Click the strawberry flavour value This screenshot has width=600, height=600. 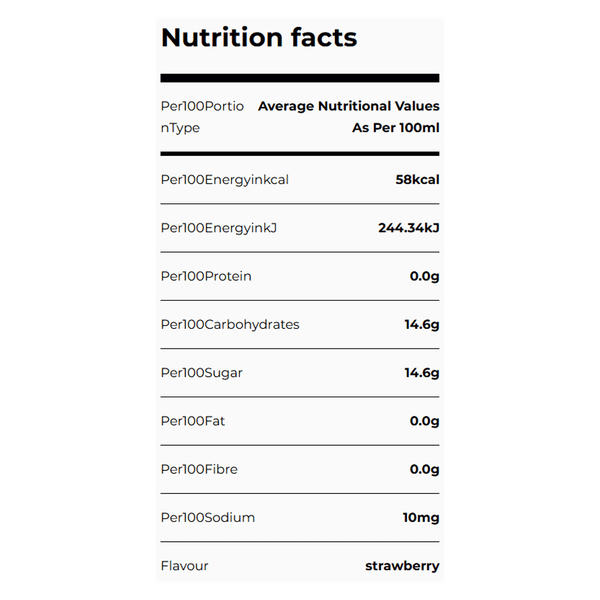tap(402, 566)
